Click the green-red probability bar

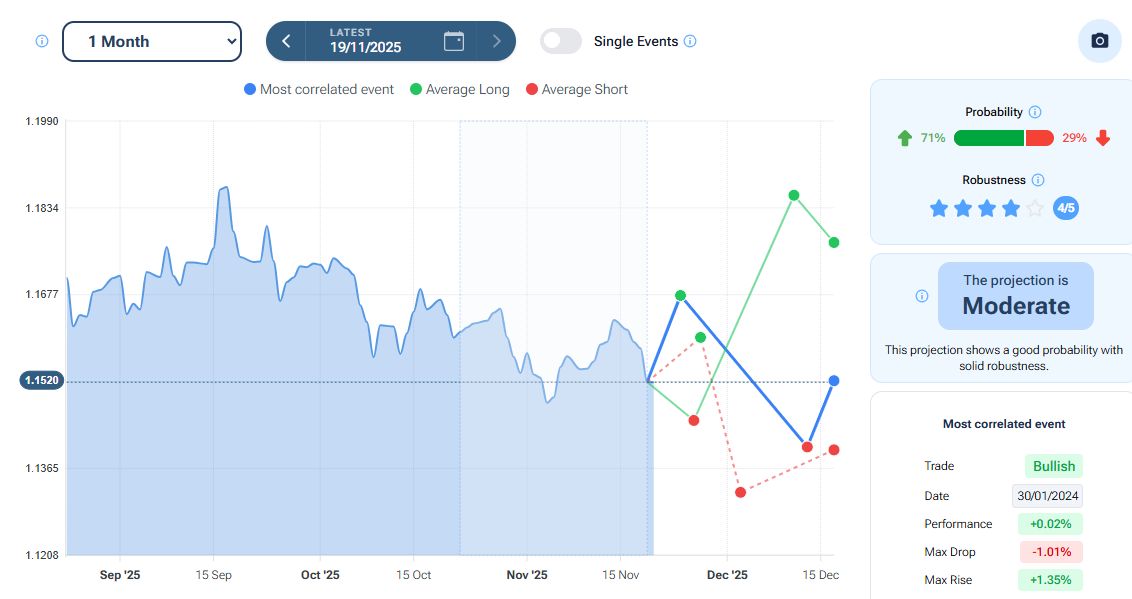(1003, 138)
